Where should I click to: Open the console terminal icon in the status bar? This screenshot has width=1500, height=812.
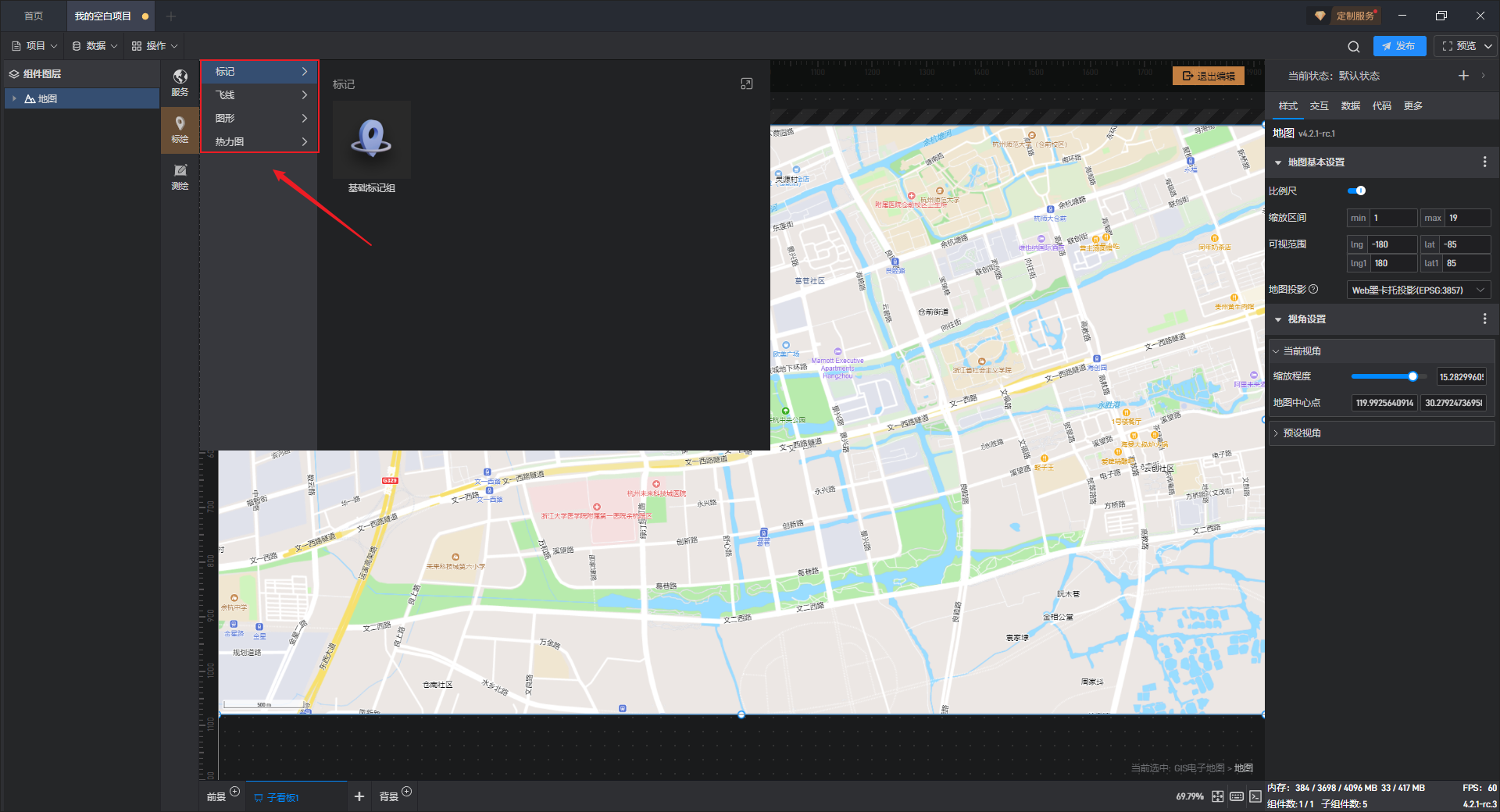pos(1255,796)
